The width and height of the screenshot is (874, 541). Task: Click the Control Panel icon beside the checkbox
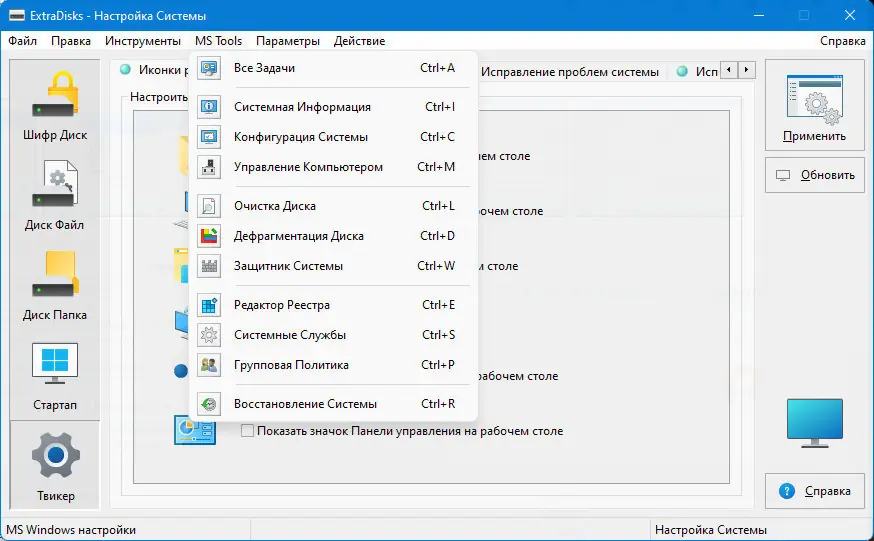click(195, 430)
